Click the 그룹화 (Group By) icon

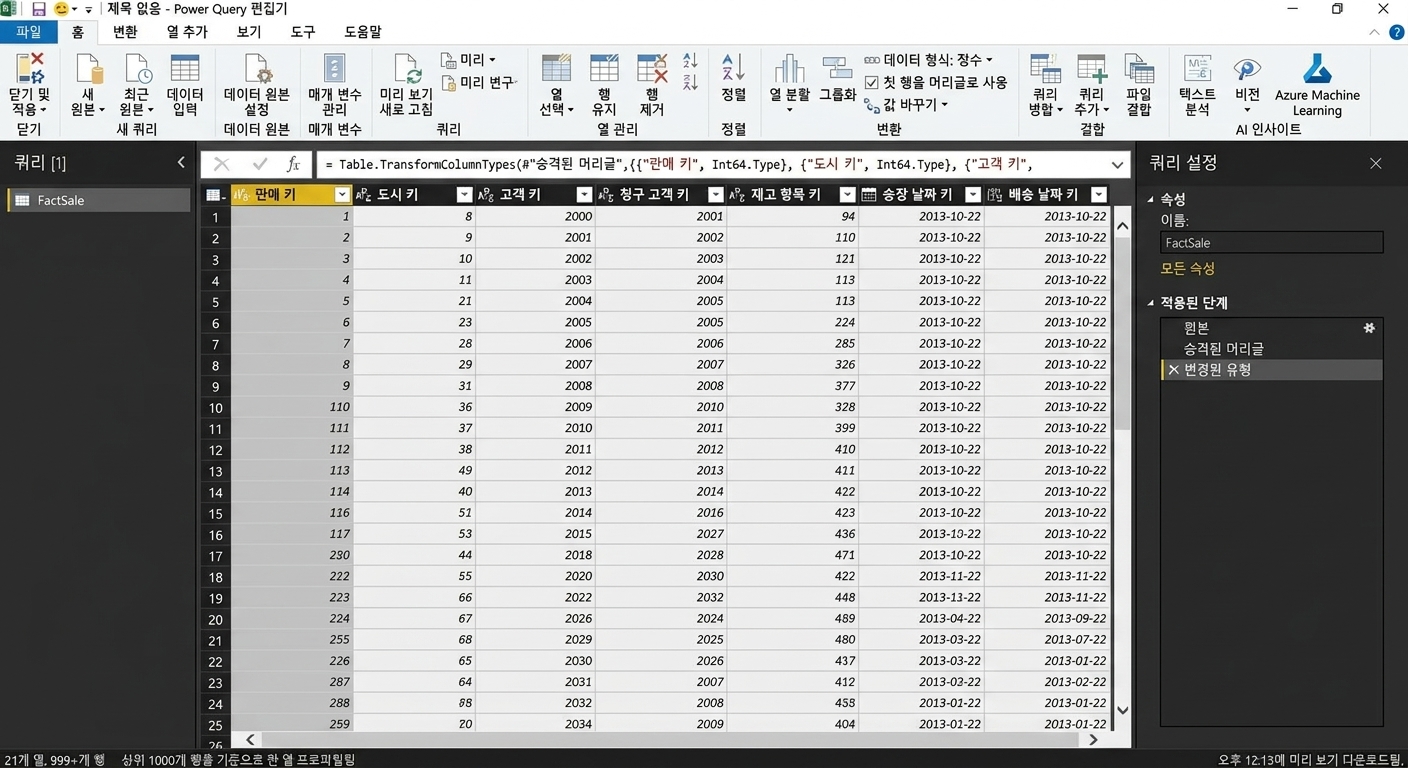837,68
